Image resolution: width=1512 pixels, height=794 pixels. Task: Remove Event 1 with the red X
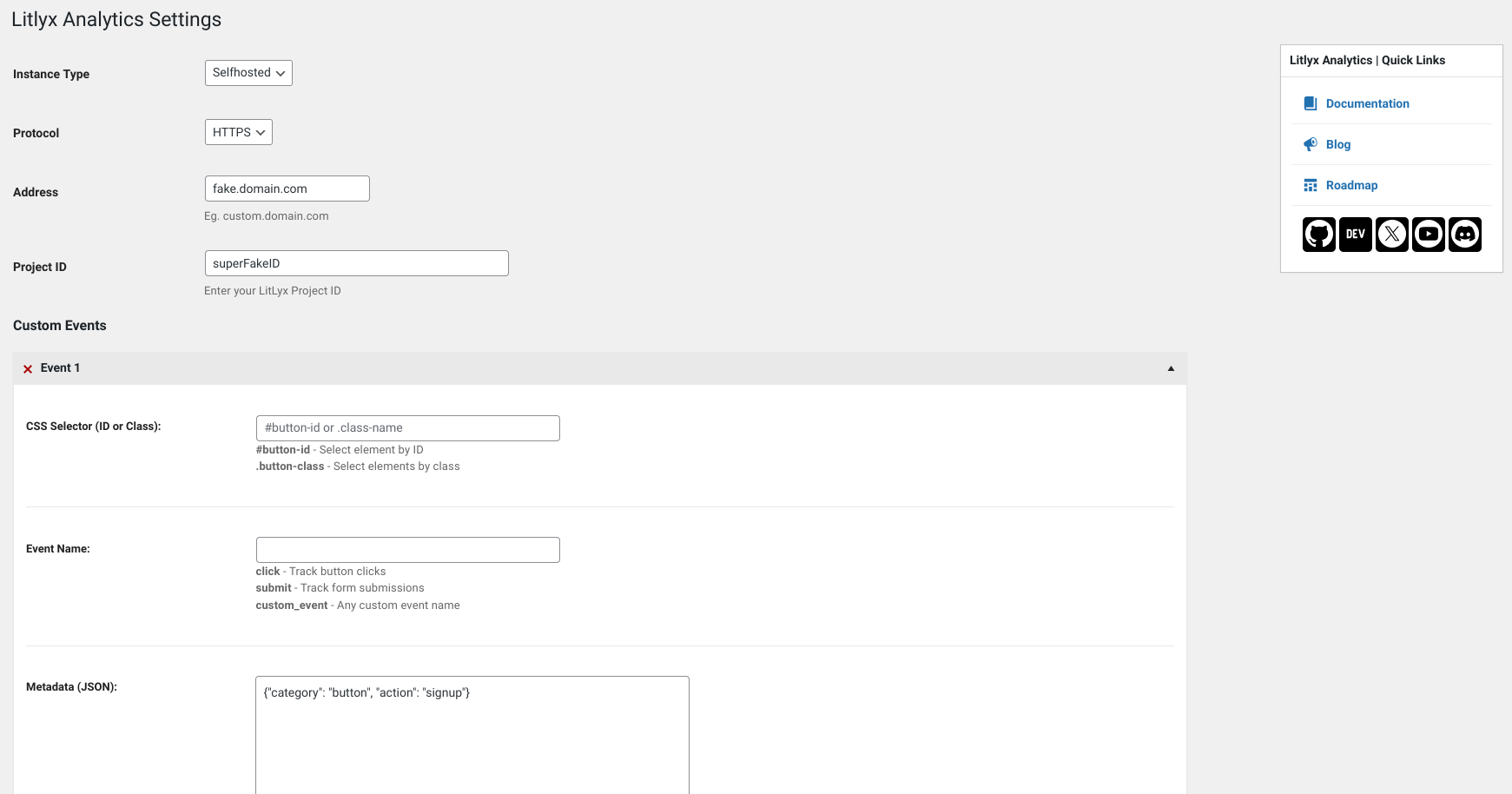[x=28, y=368]
